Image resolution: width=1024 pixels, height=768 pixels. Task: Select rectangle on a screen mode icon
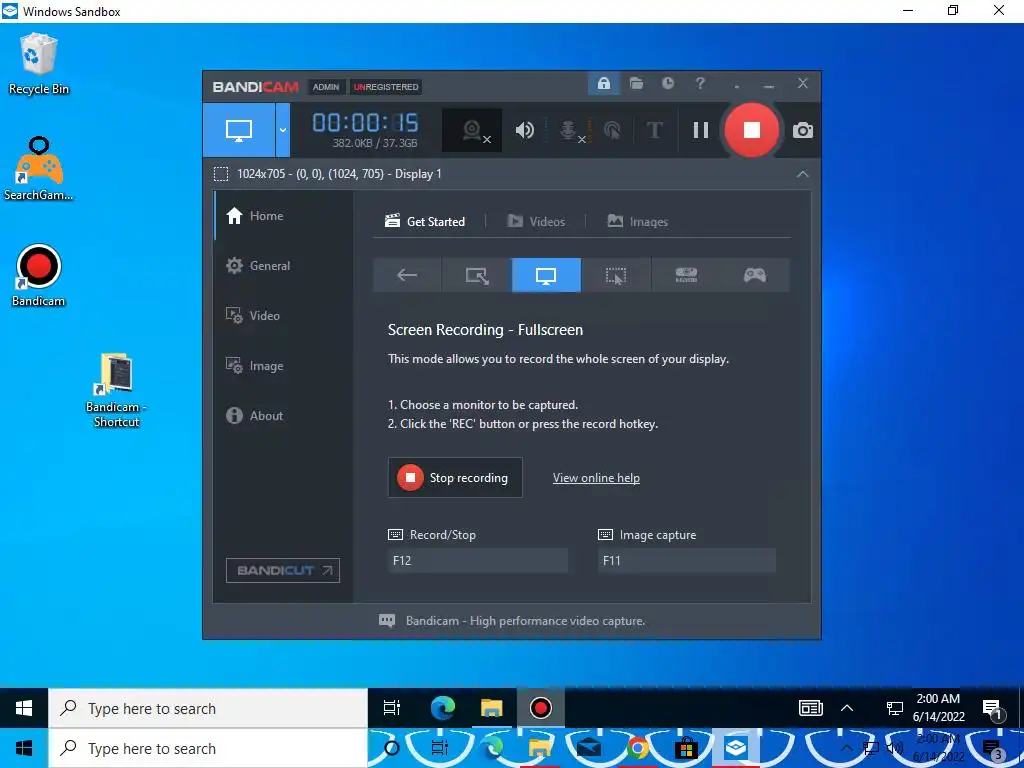tap(477, 275)
